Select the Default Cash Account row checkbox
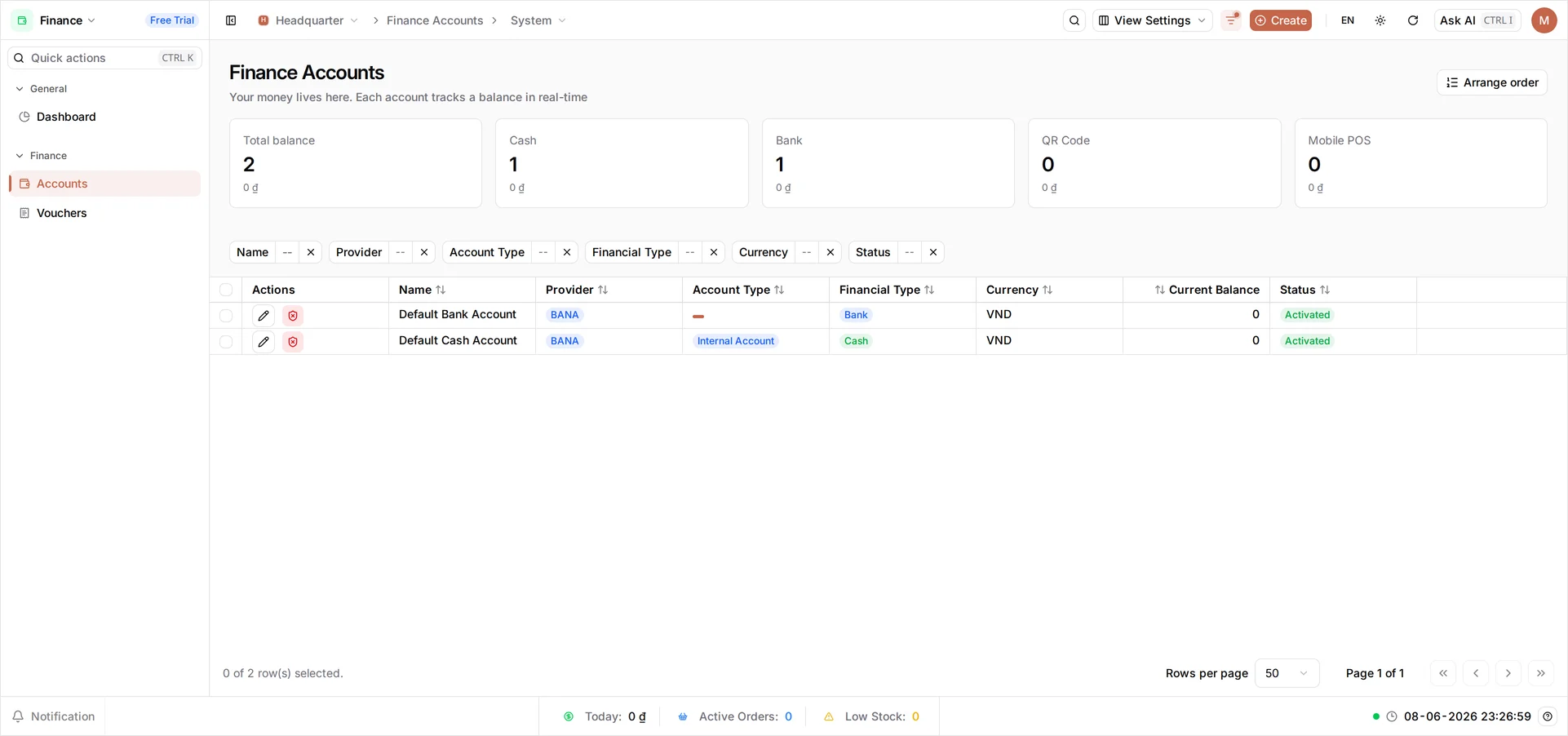 (226, 342)
